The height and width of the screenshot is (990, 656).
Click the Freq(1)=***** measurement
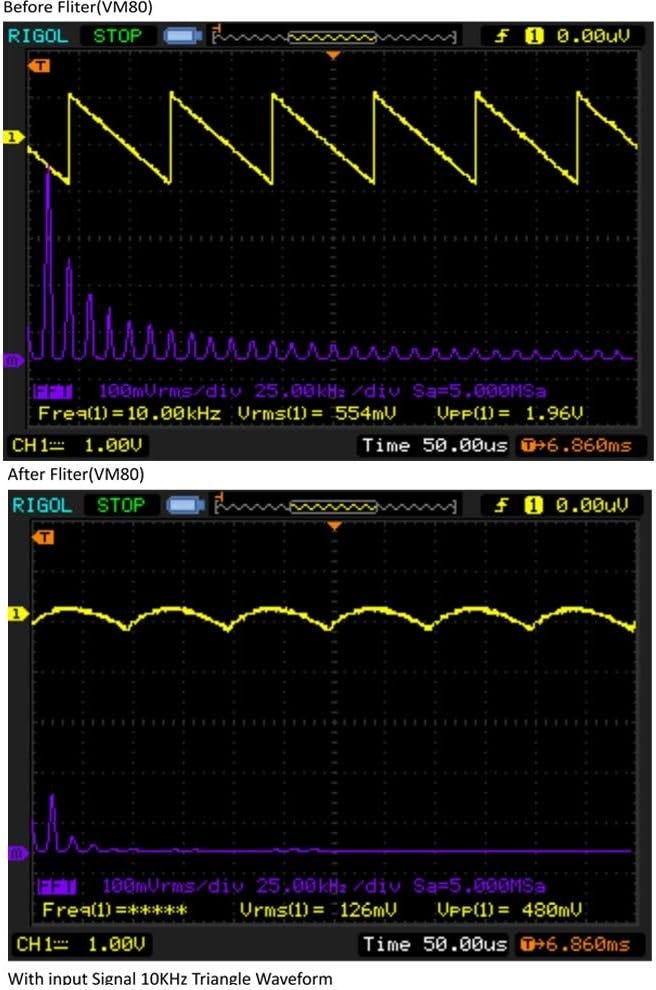pos(114,910)
